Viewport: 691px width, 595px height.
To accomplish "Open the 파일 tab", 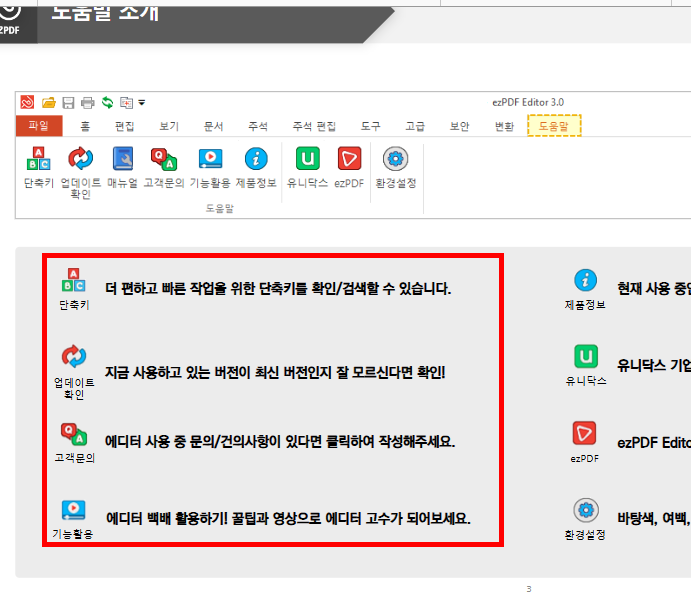I will pyautogui.click(x=39, y=126).
